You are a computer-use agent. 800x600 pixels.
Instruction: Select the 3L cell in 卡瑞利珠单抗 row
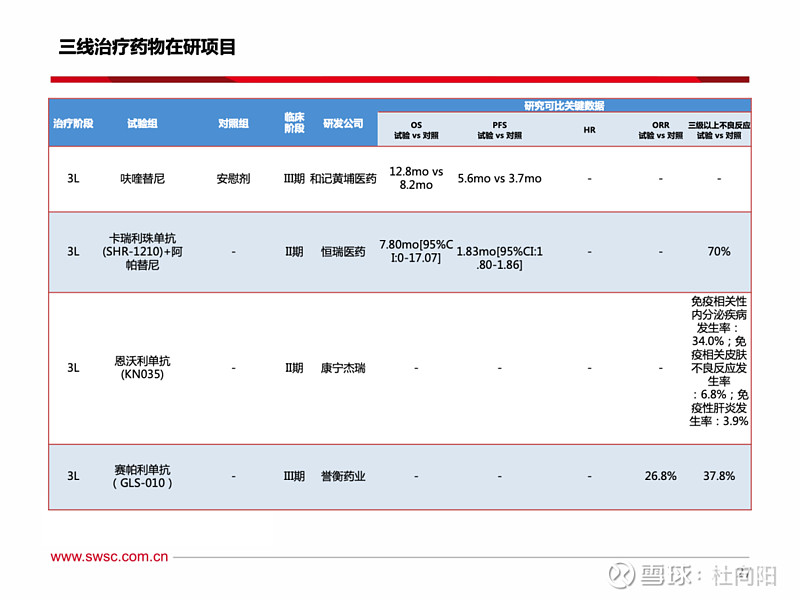pos(73,252)
